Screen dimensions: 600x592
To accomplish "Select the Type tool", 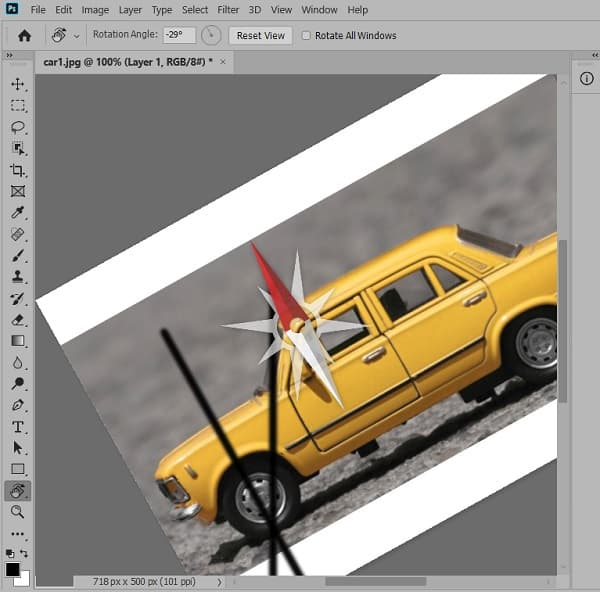I will [x=18, y=427].
